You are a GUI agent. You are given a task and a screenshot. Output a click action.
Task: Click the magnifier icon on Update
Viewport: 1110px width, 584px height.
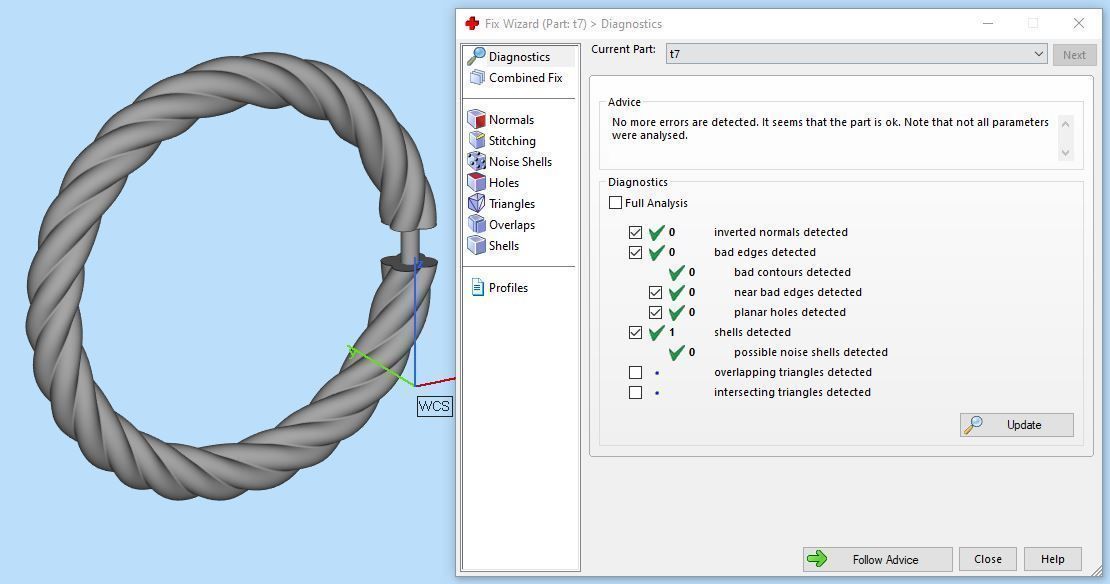974,425
